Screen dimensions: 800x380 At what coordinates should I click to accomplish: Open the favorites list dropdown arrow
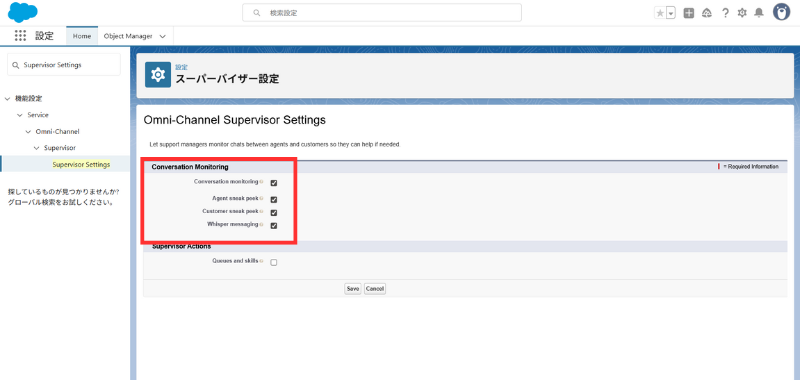point(671,13)
